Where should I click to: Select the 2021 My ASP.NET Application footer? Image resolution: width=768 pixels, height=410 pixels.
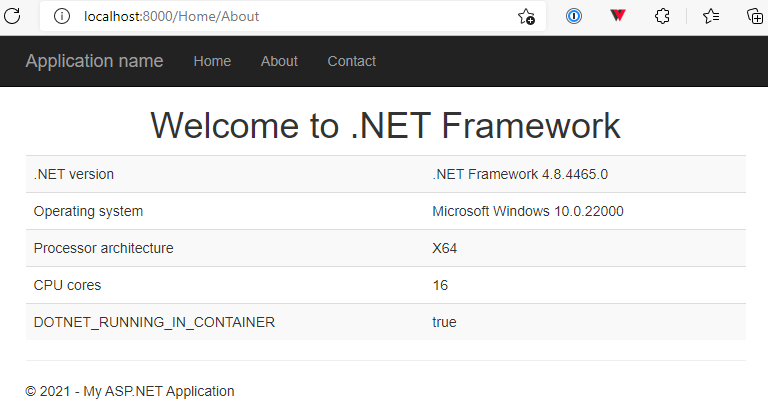[x=130, y=391]
